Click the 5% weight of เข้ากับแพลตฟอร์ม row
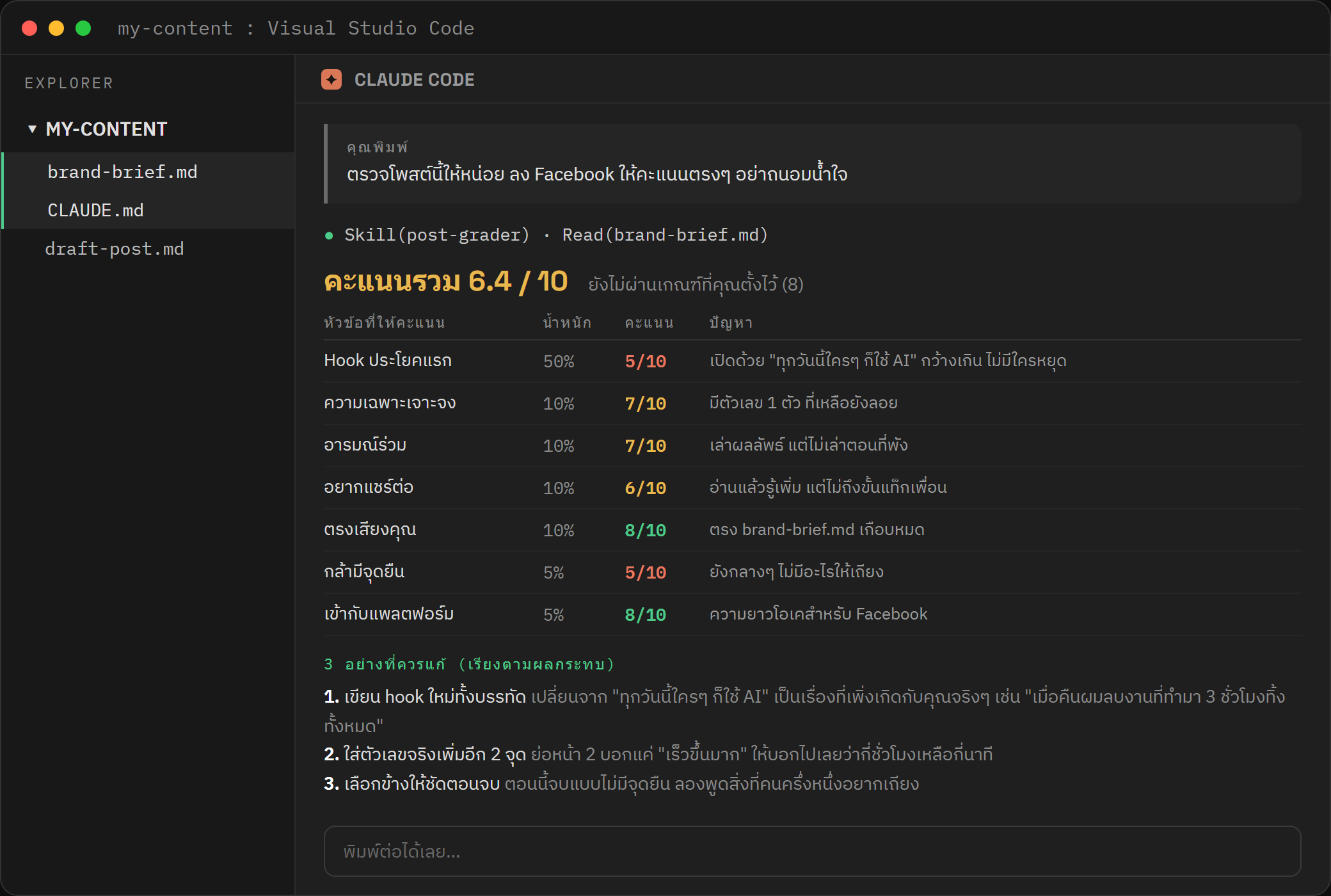The image size is (1331, 896). (x=554, y=615)
